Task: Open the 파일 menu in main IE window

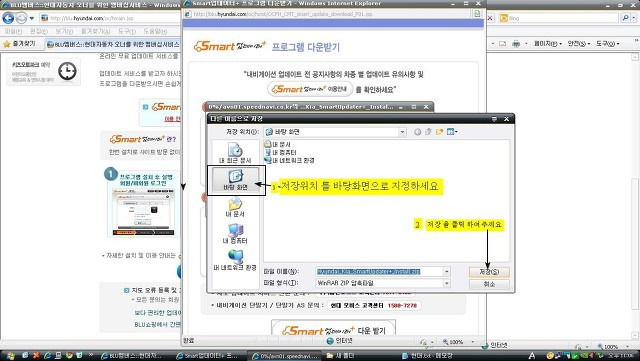Action: (13, 31)
